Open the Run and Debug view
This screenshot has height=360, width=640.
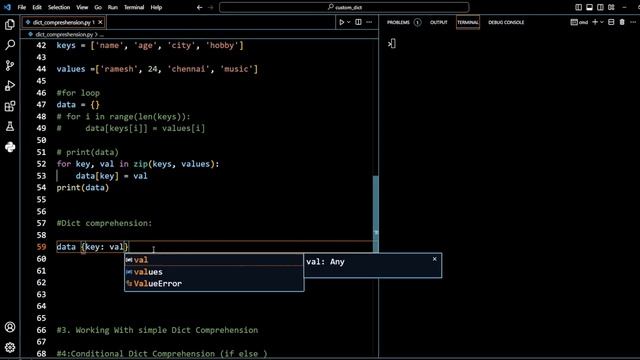(10, 86)
